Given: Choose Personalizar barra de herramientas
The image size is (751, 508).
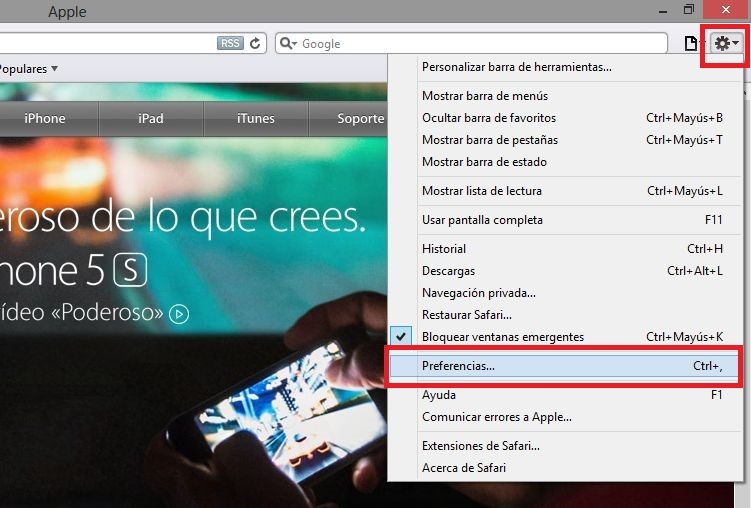Looking at the screenshot, I should pos(516,67).
